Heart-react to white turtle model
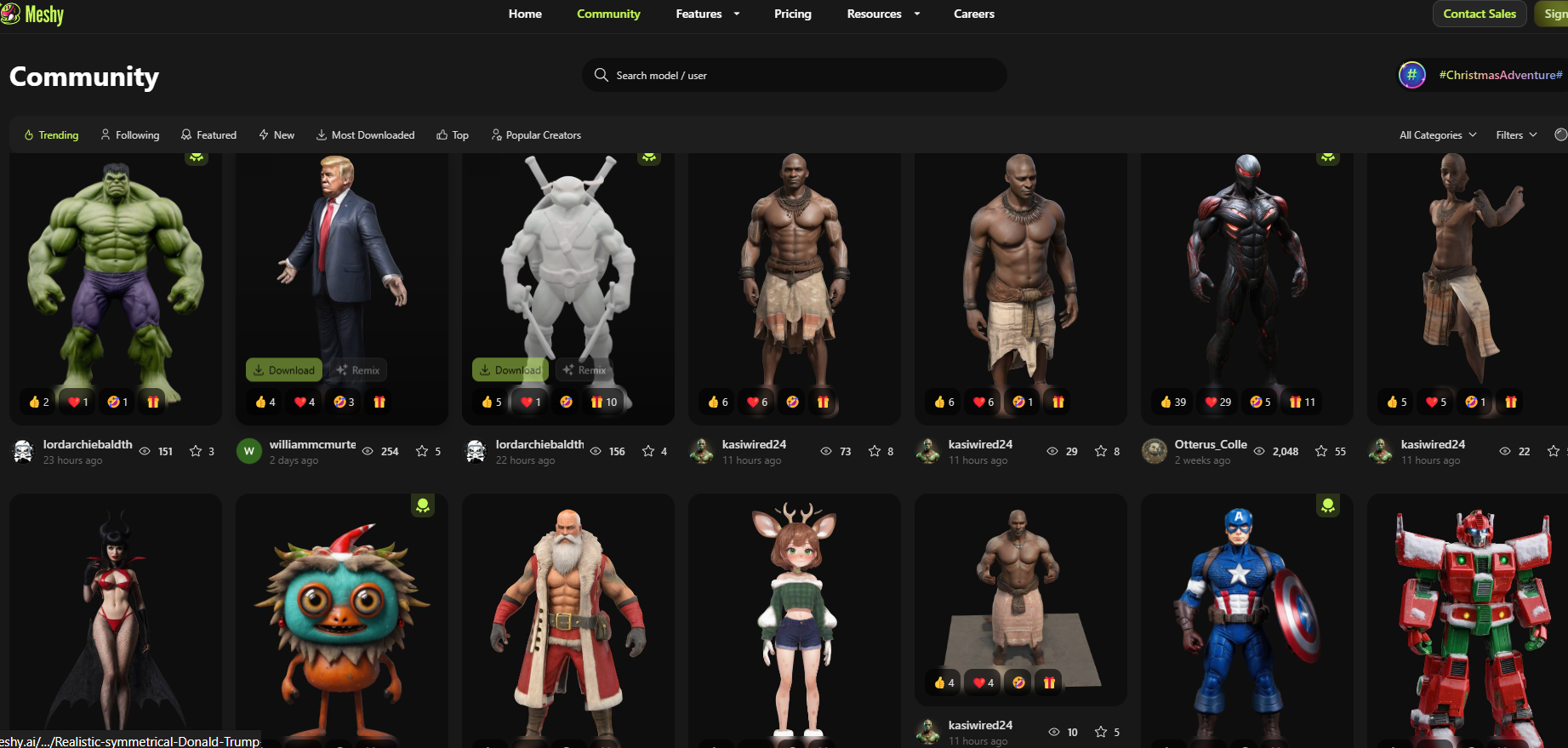This screenshot has height=748, width=1568. tap(531, 402)
